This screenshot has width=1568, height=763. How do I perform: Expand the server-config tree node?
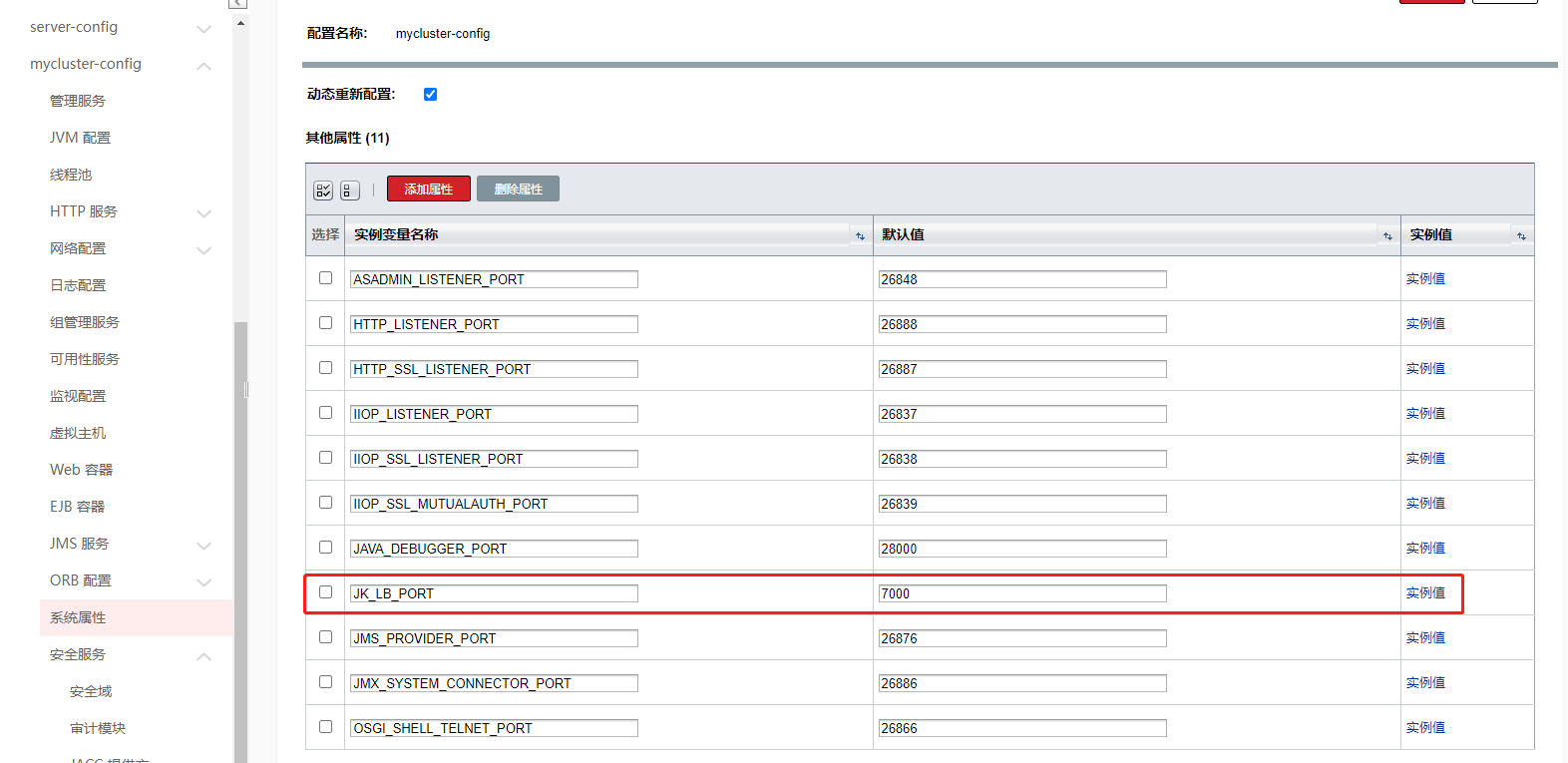point(203,29)
